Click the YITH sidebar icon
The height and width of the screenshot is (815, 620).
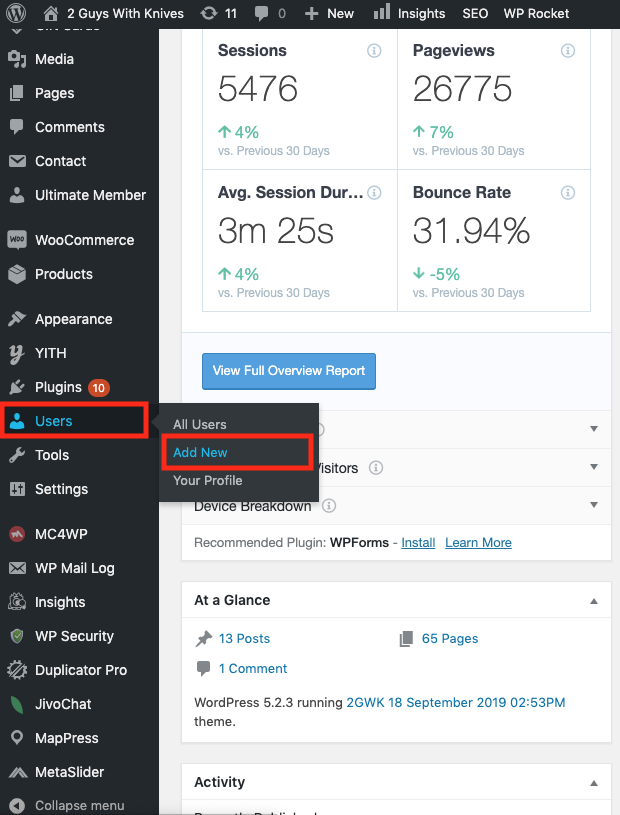point(17,353)
